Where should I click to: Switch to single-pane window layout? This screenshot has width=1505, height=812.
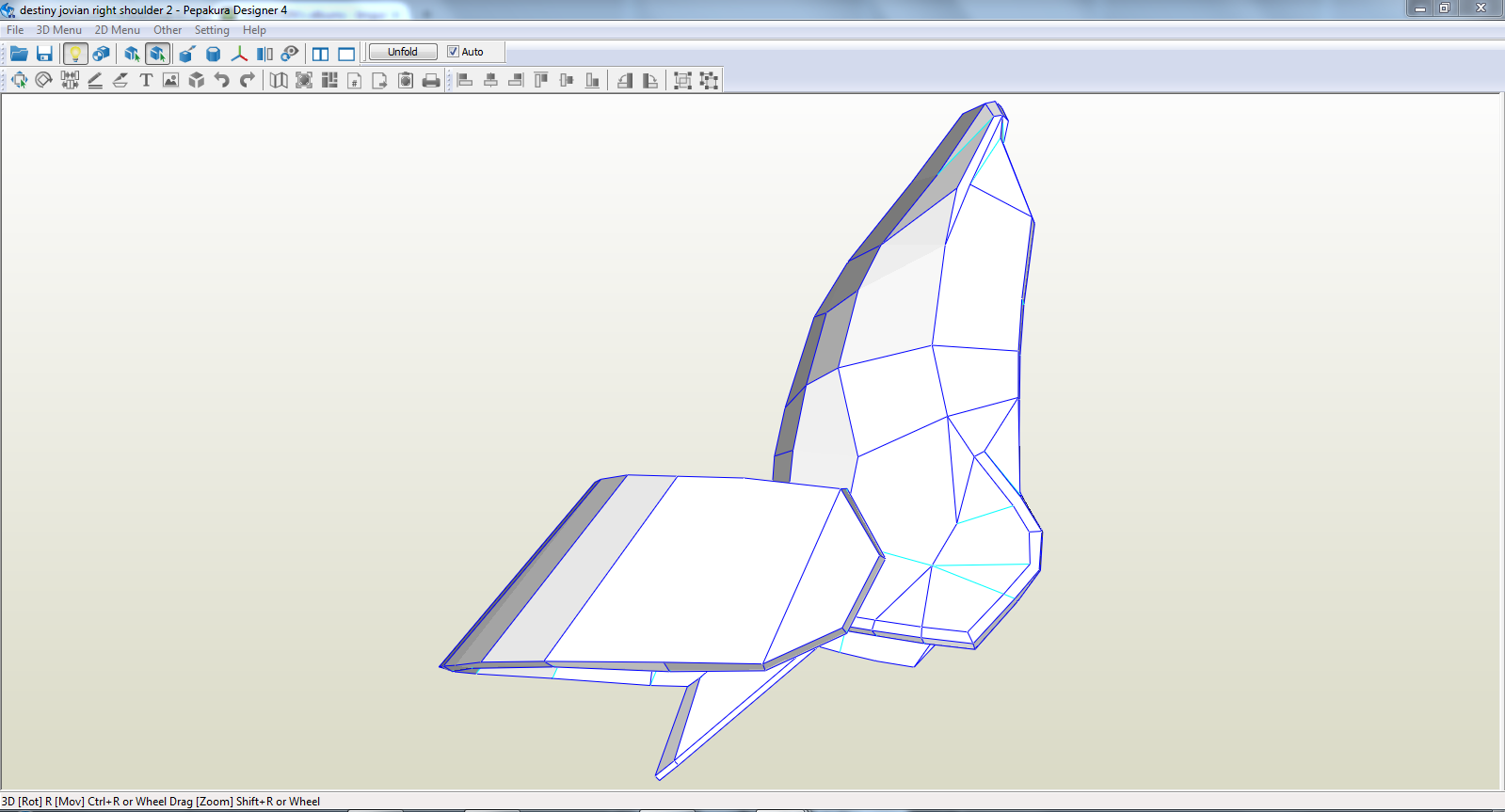click(346, 54)
